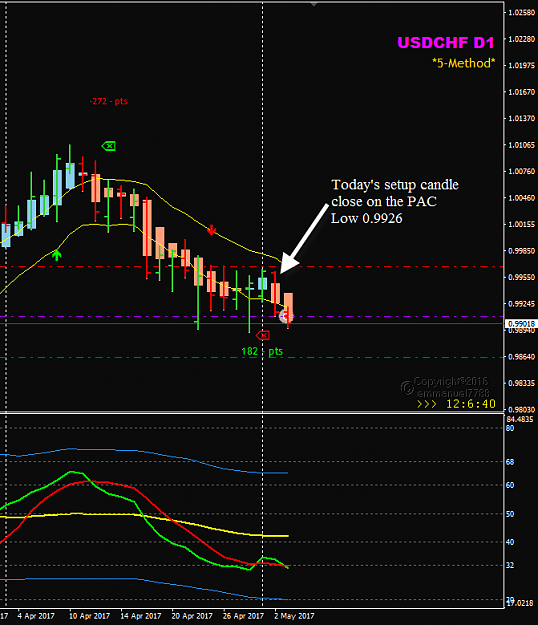The width and height of the screenshot is (538, 625).
Task: Click the 0.98640 price scale label
Action: point(522,357)
